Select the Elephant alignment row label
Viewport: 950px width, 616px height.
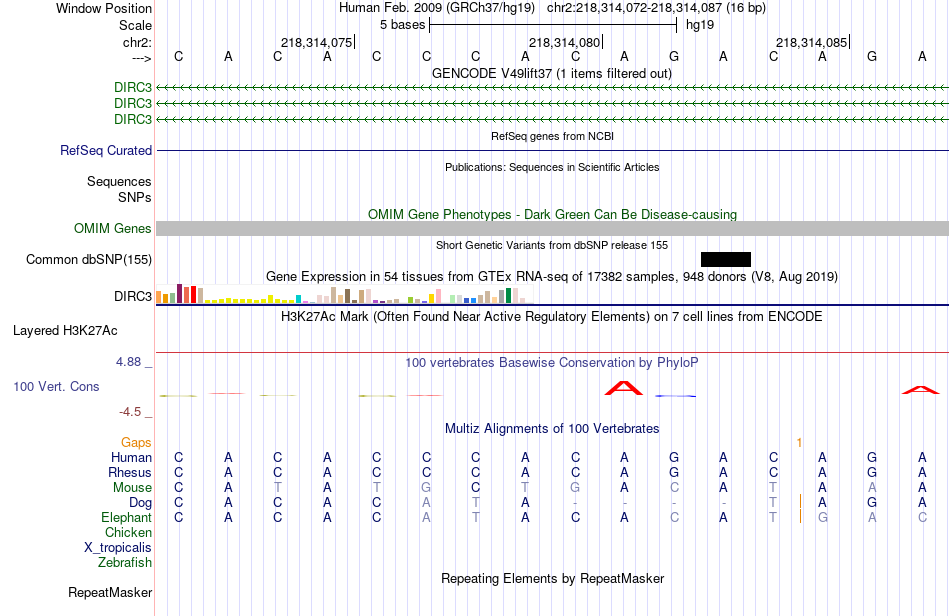127,517
